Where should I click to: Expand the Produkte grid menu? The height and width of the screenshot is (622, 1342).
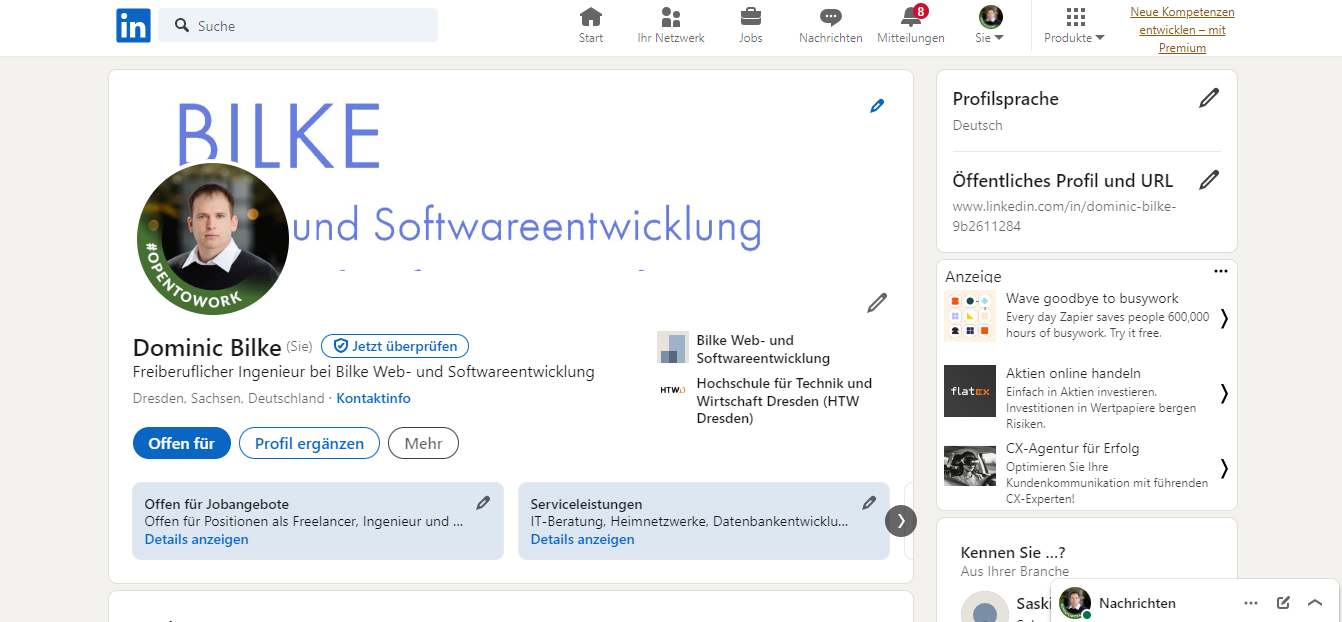click(1075, 26)
